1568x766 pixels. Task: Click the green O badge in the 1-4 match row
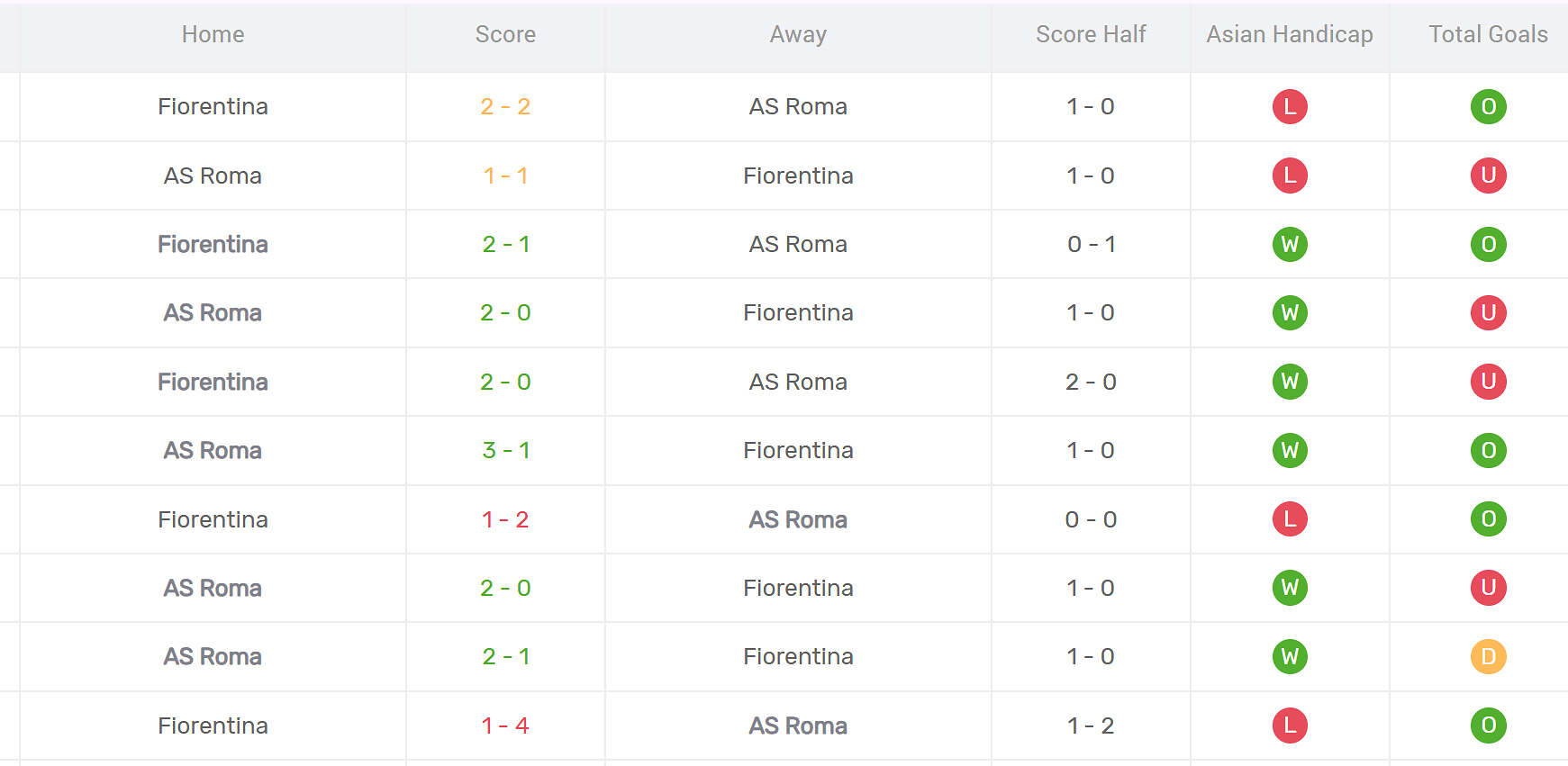pyautogui.click(x=1488, y=725)
